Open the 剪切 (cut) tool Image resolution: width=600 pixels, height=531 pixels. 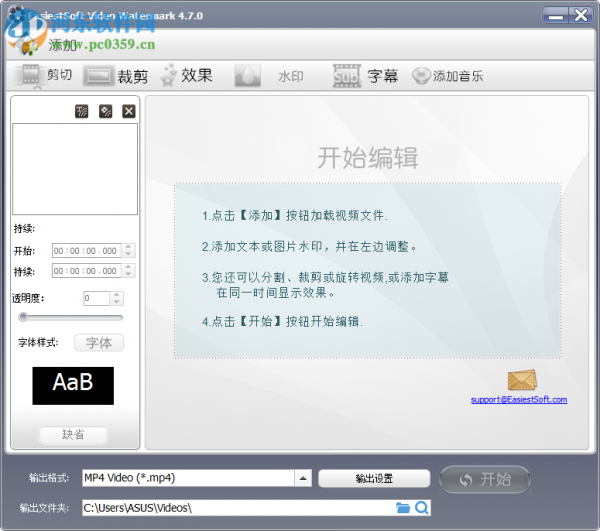click(x=43, y=75)
